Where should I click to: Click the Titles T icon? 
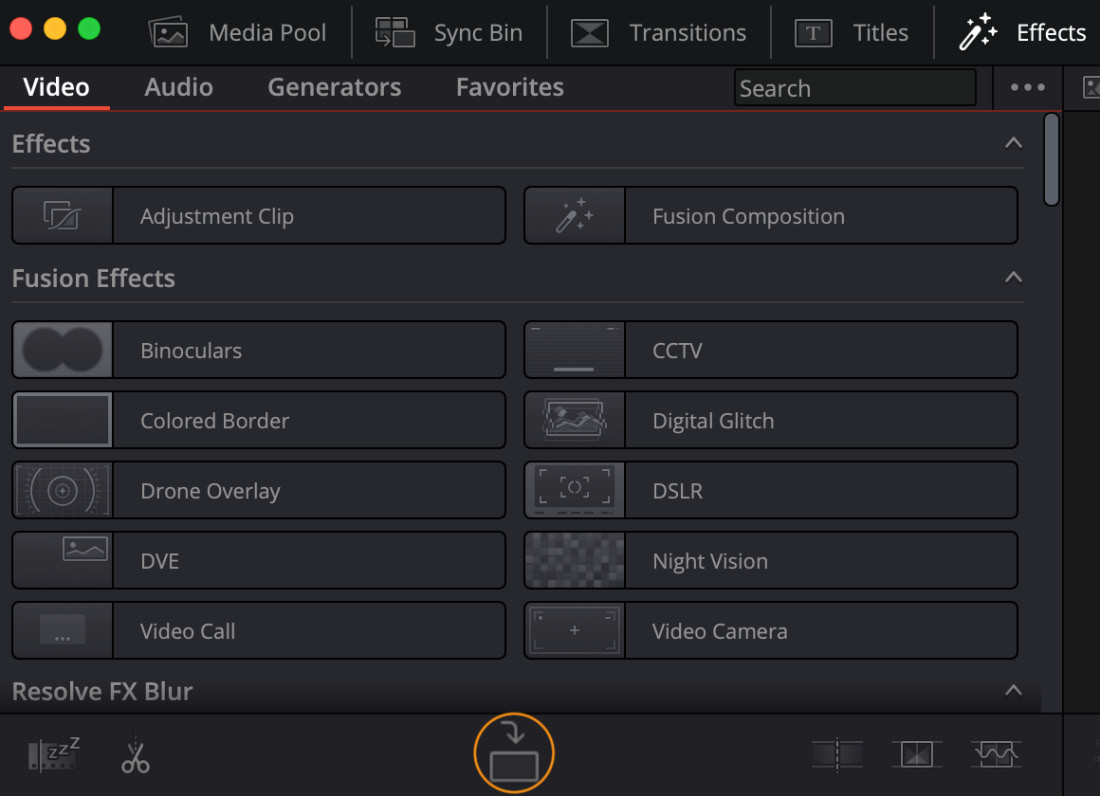pyautogui.click(x=813, y=33)
